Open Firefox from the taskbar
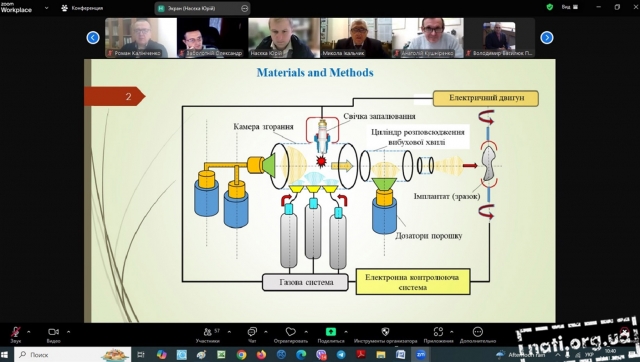The width and height of the screenshot is (640, 362). 261,355
